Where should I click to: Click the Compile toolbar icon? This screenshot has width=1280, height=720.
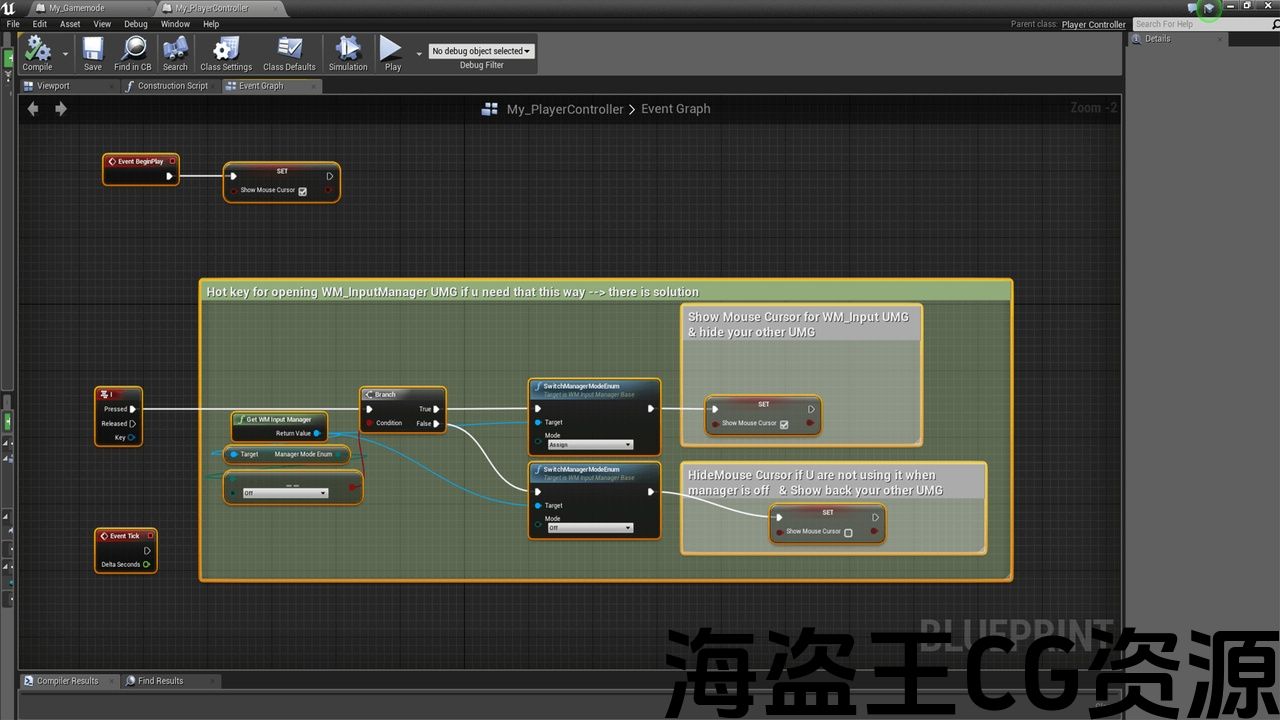click(37, 51)
